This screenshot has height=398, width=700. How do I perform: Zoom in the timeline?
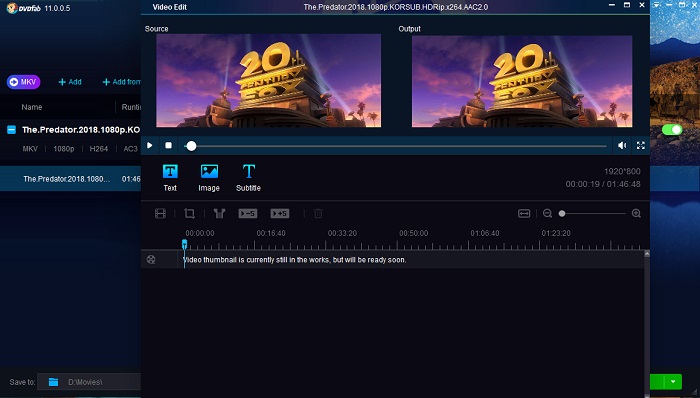tap(637, 214)
